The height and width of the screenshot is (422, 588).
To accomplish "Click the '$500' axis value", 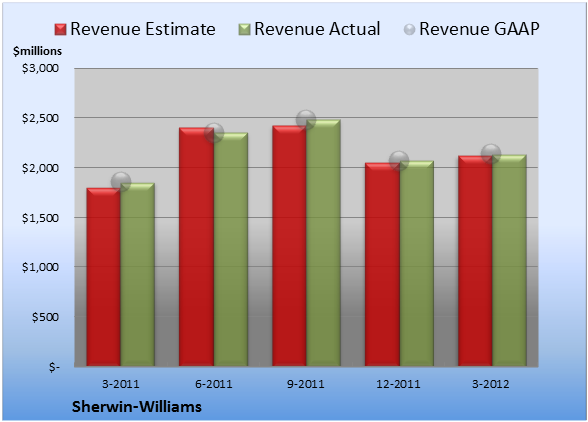I will coord(45,317).
